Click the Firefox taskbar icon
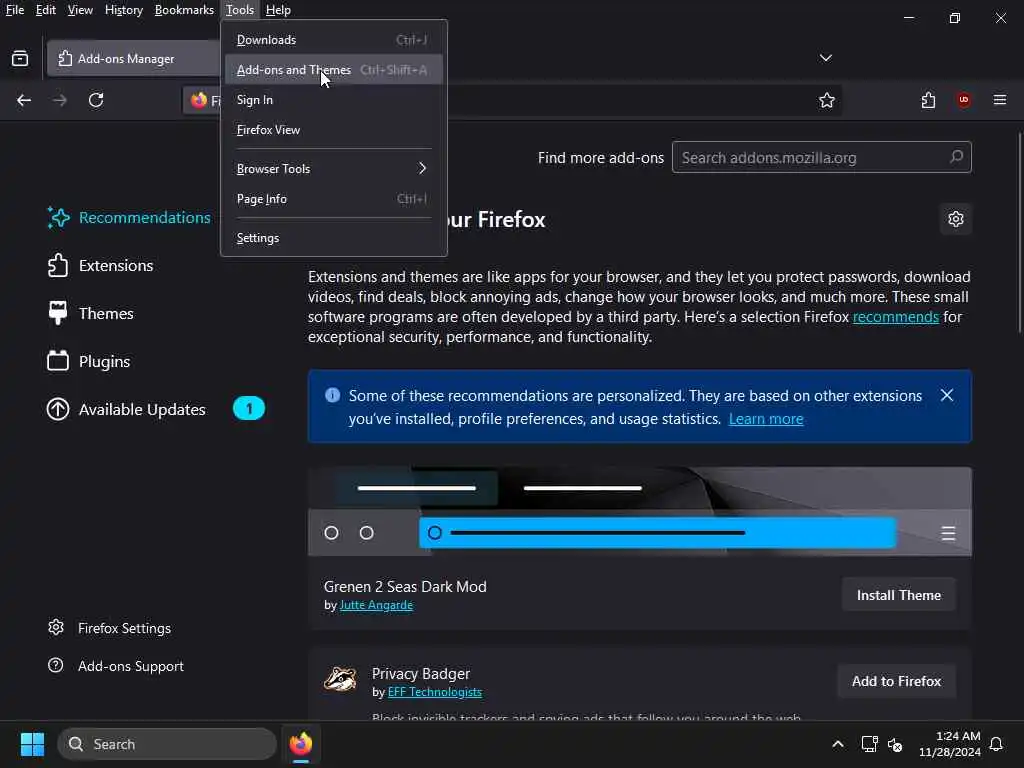 tap(301, 744)
